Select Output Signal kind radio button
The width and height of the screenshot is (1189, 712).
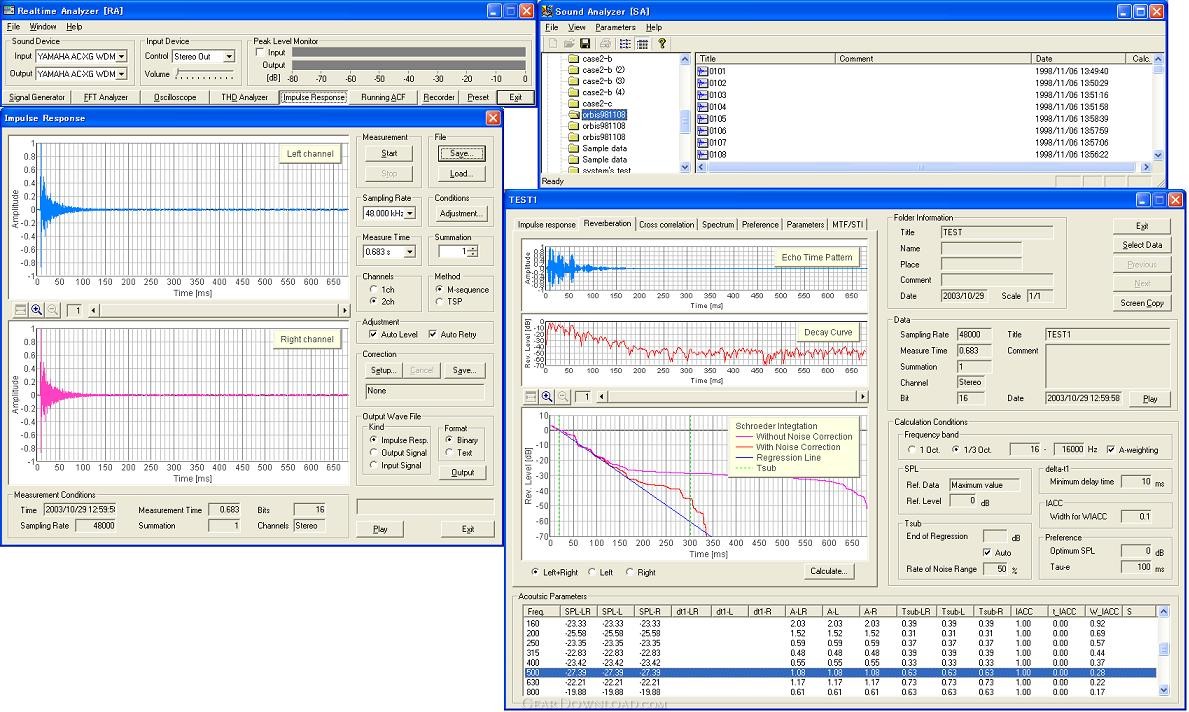[373, 453]
